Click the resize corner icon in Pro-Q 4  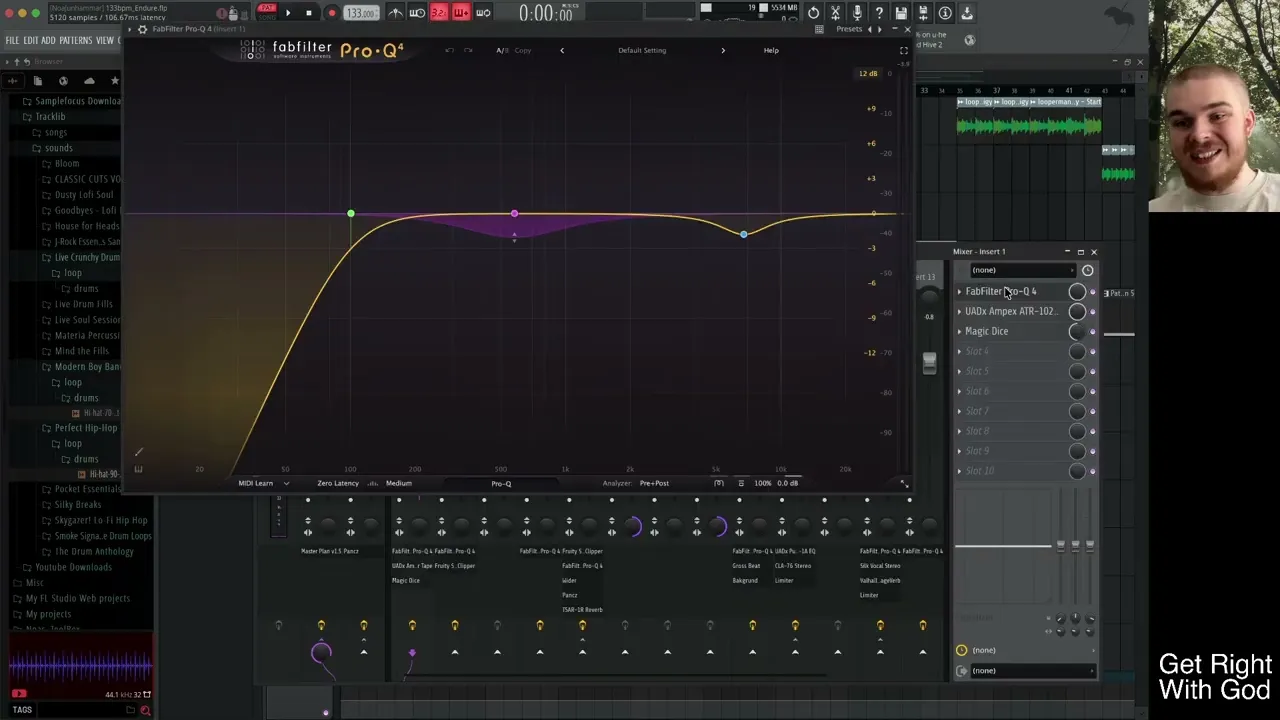pyautogui.click(x=903, y=484)
